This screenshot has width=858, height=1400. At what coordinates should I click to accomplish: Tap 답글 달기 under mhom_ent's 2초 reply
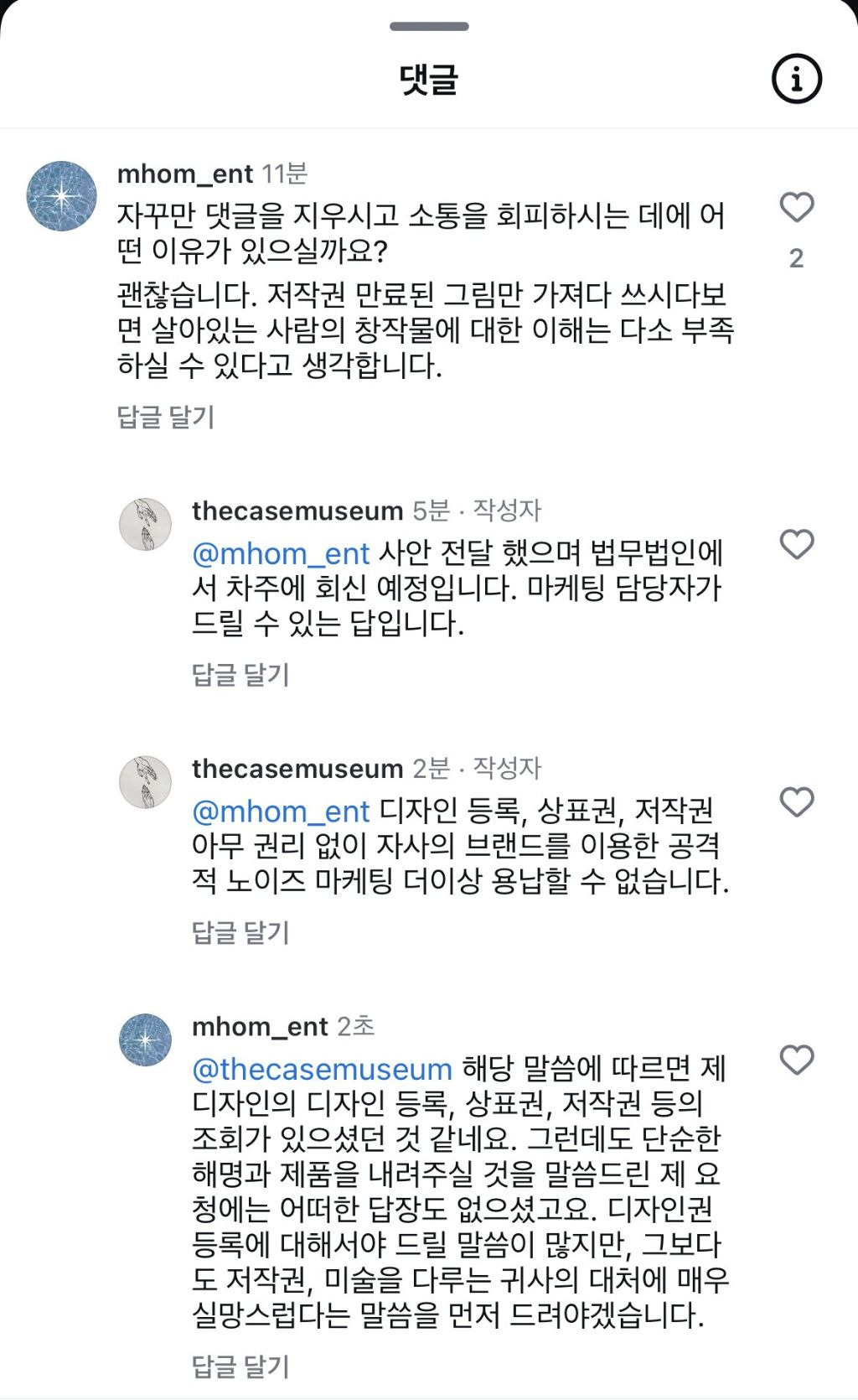click(240, 1366)
